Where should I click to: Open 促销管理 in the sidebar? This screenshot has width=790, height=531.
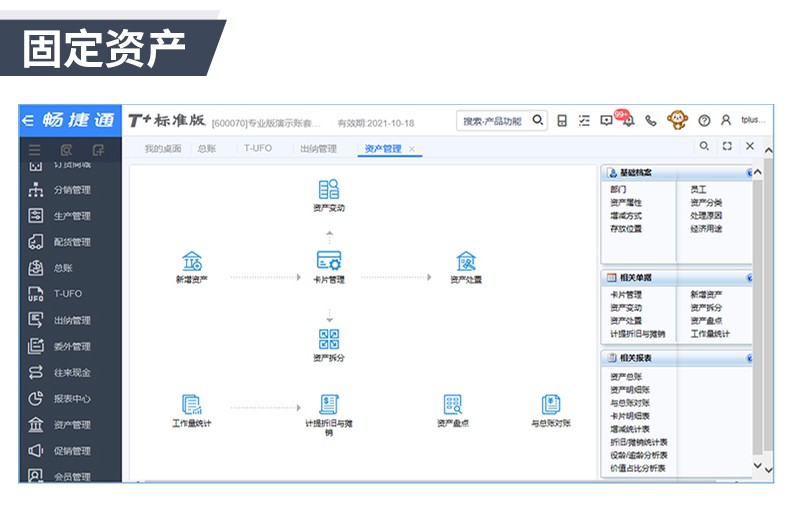click(71, 451)
